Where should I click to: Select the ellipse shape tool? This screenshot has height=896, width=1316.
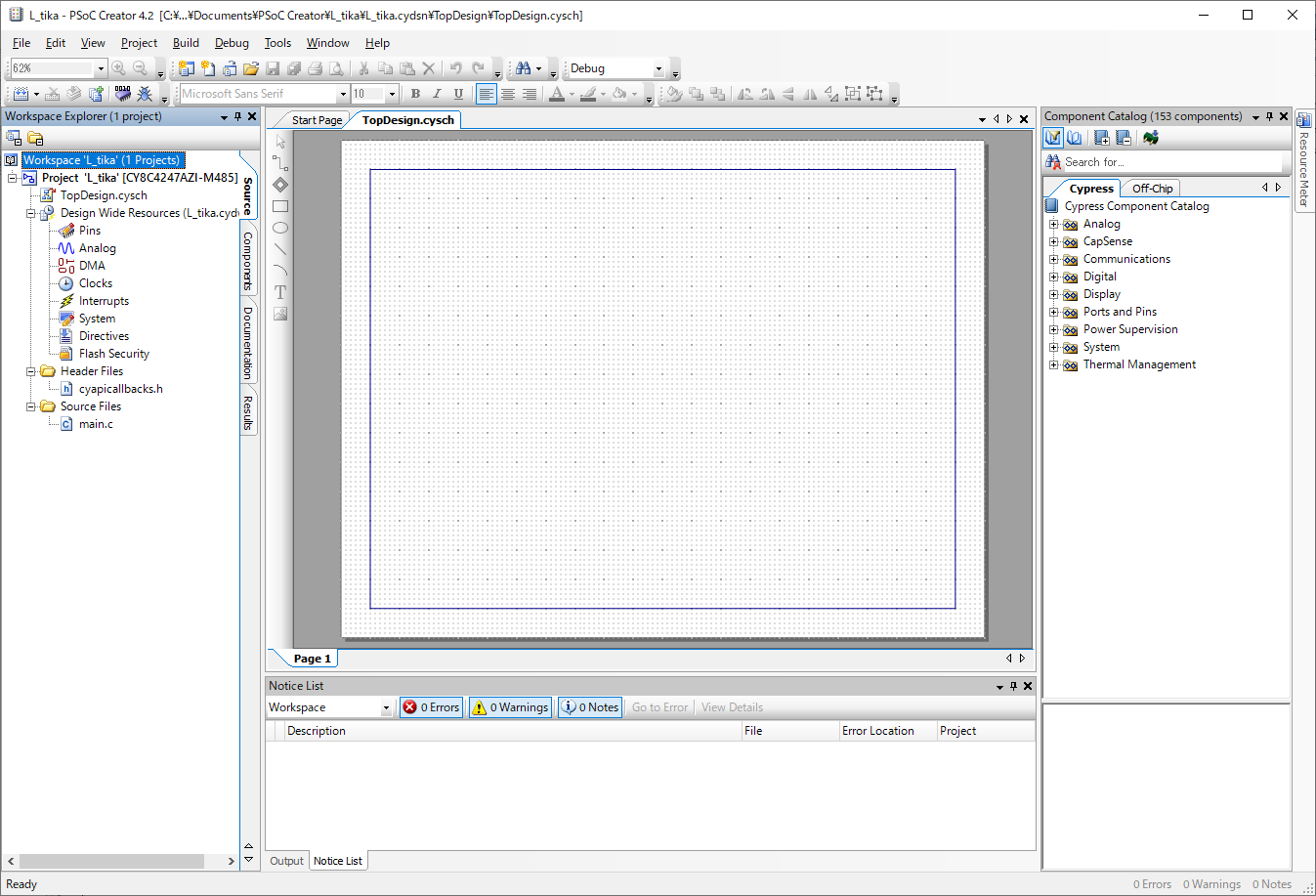280,228
